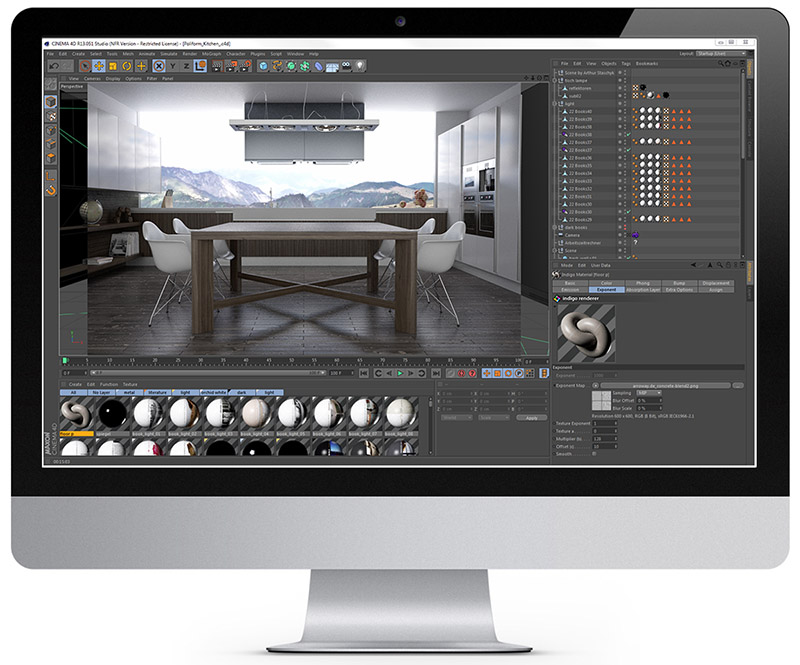Switch to Color material tab
Viewport: 800px width, 665px height.
tap(607, 283)
